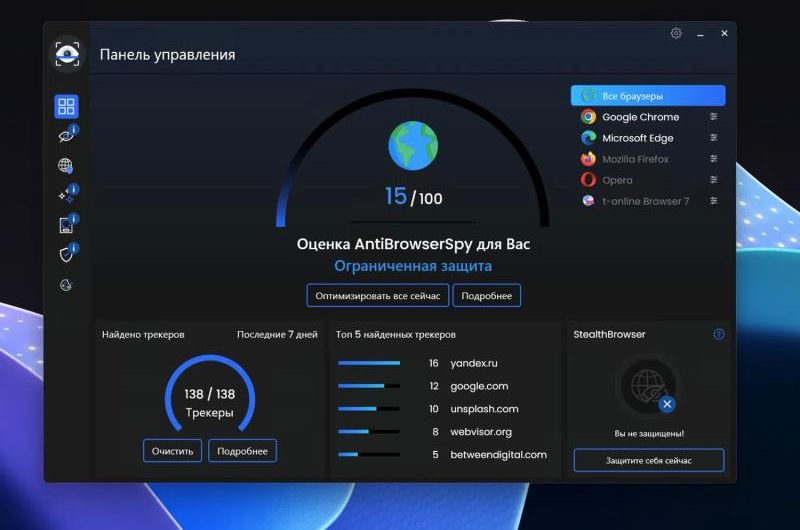The height and width of the screenshot is (530, 800).
Task: Click Защитите себя сейчас button
Action: point(648,460)
